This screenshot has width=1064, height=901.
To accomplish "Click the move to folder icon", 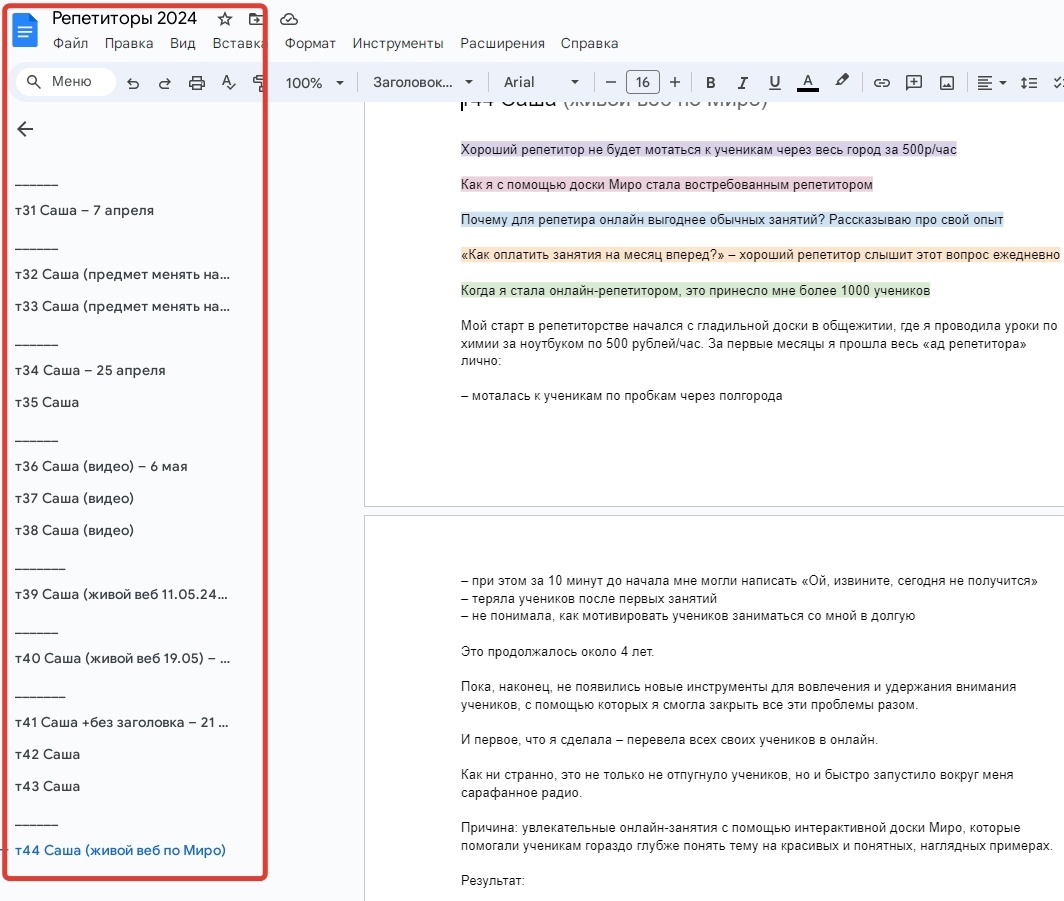I will tap(255, 19).
